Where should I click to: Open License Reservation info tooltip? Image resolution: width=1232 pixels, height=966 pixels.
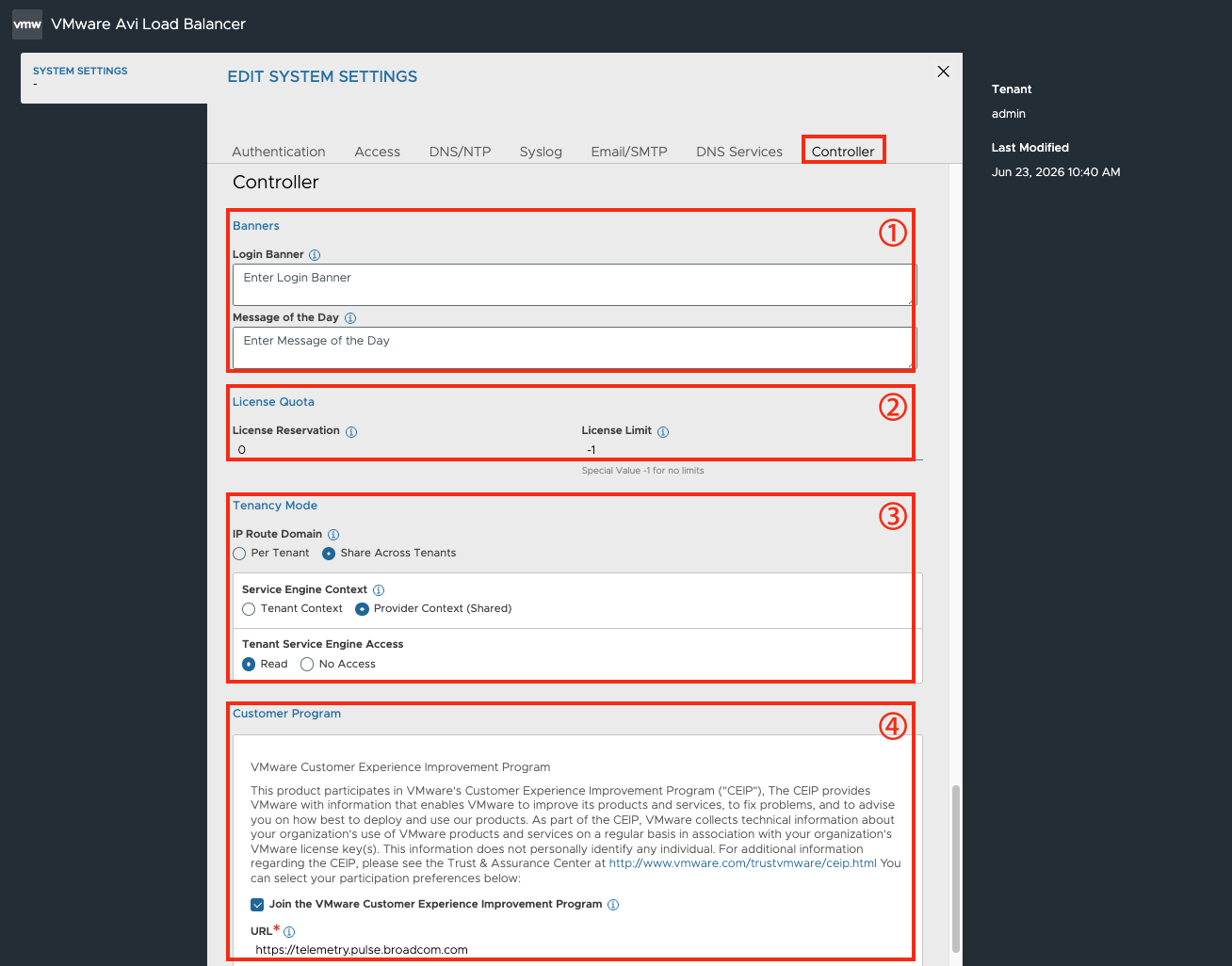tap(351, 432)
